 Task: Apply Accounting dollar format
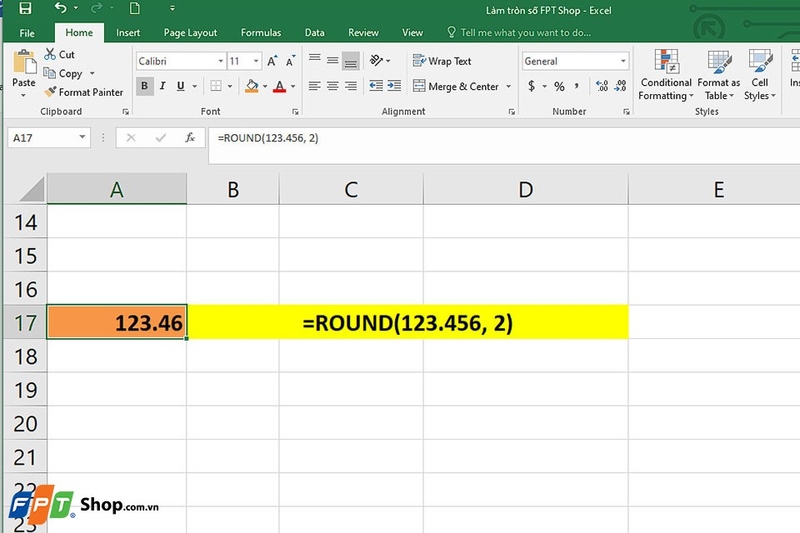click(x=531, y=86)
